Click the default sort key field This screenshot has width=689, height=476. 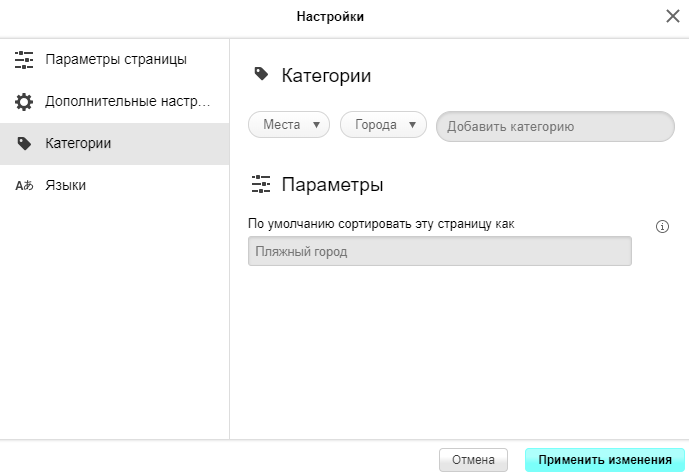(x=439, y=251)
